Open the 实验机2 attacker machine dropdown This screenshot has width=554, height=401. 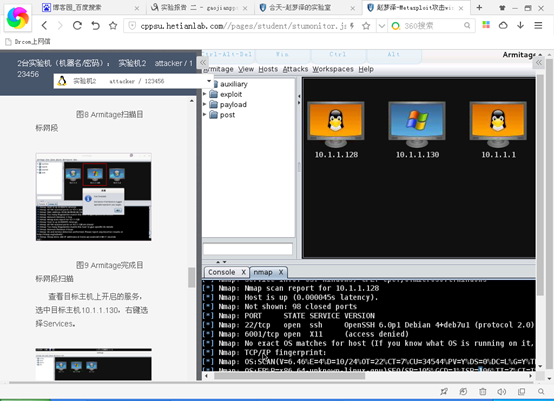pos(134,81)
